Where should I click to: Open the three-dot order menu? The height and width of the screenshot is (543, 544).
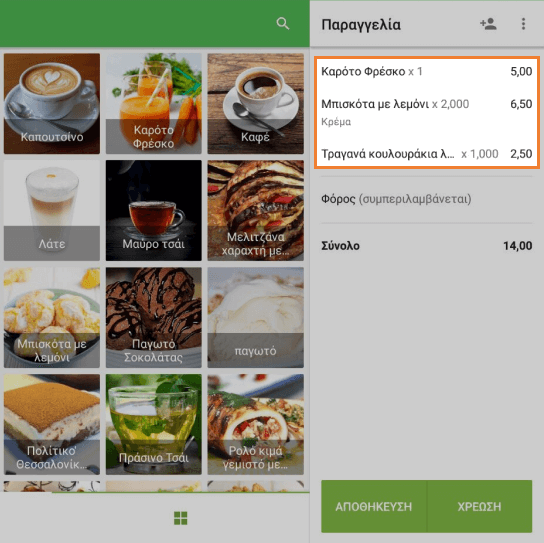[x=523, y=24]
